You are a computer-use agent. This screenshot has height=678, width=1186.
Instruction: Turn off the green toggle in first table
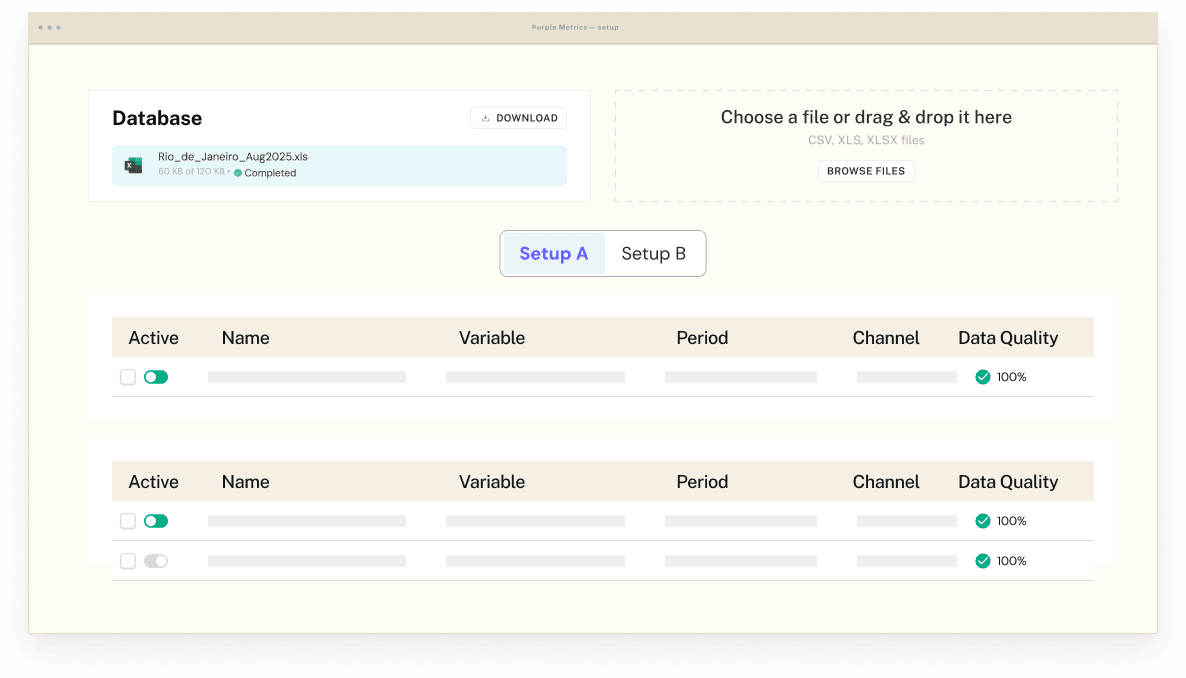click(156, 377)
